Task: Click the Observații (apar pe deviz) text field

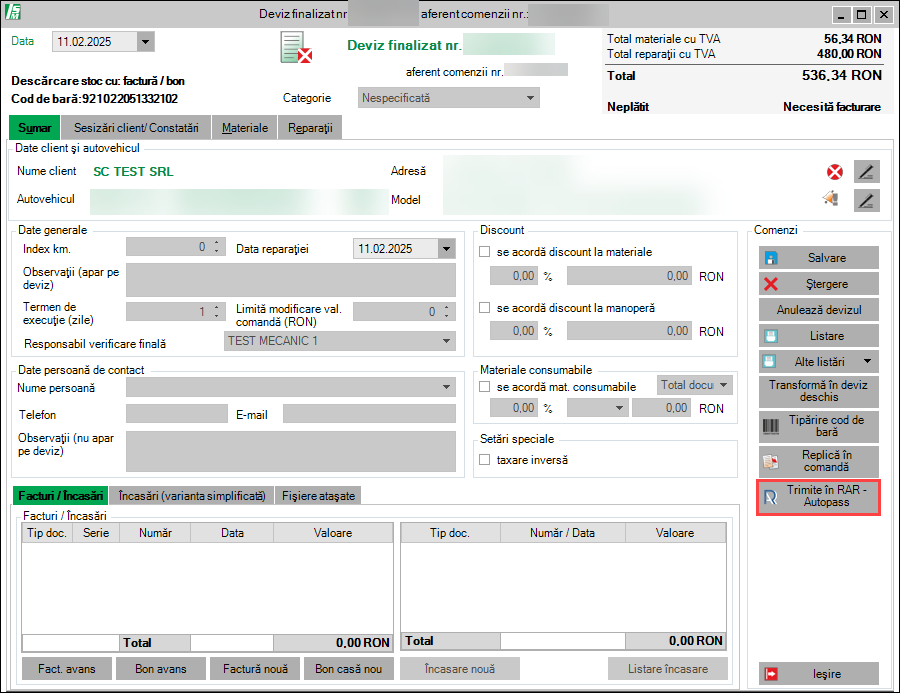Action: click(289, 280)
